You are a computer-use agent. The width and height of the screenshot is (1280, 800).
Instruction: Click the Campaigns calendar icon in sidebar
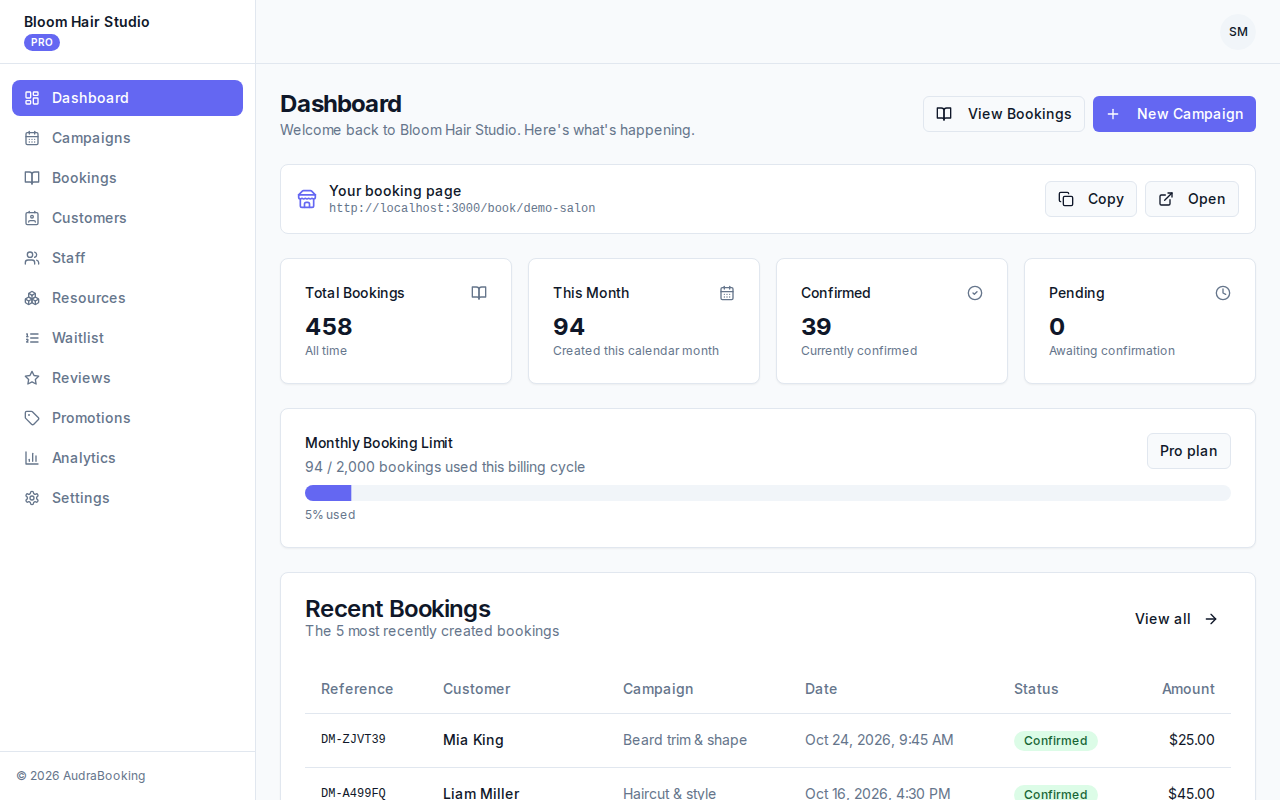tap(32, 138)
